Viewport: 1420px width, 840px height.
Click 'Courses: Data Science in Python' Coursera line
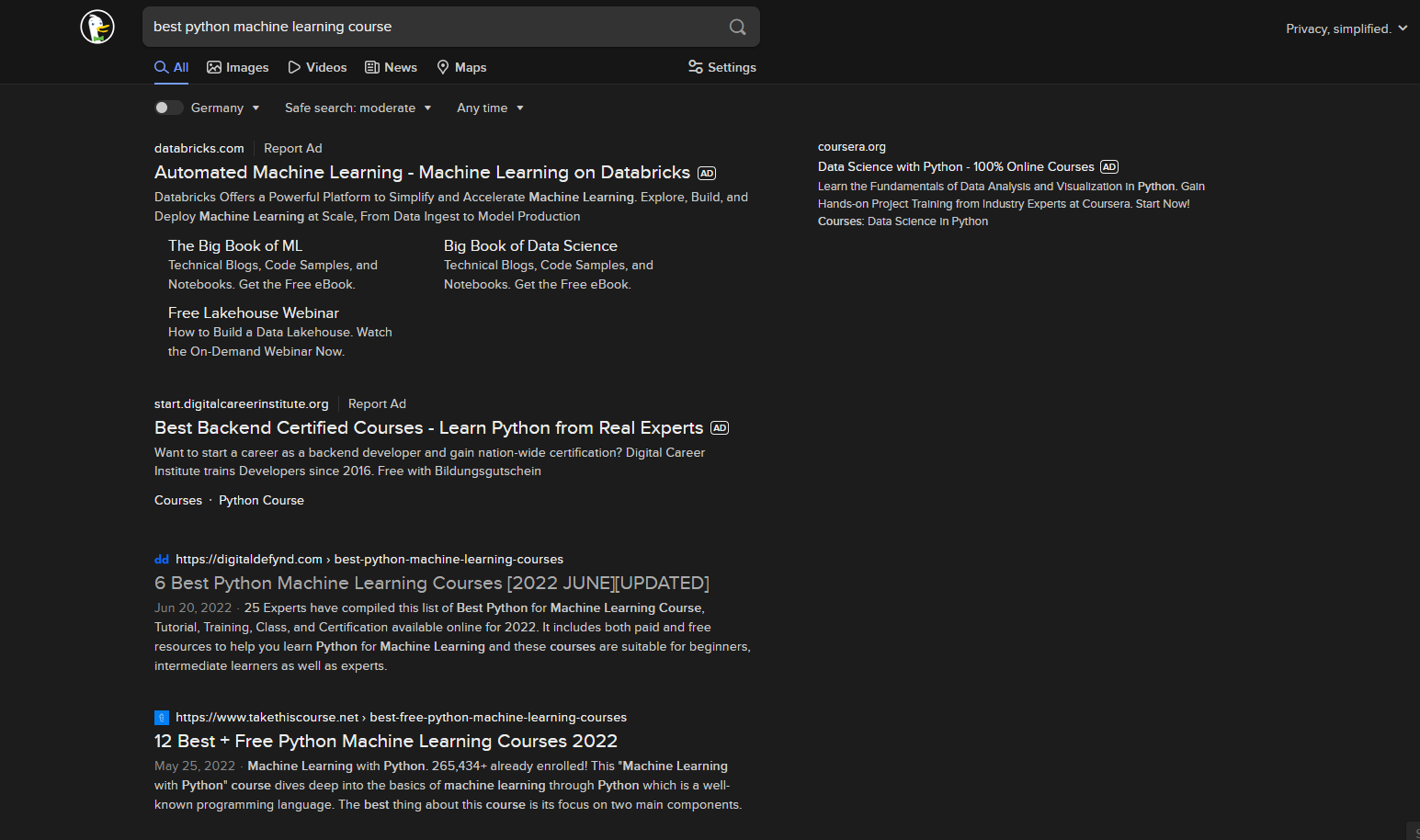(903, 221)
